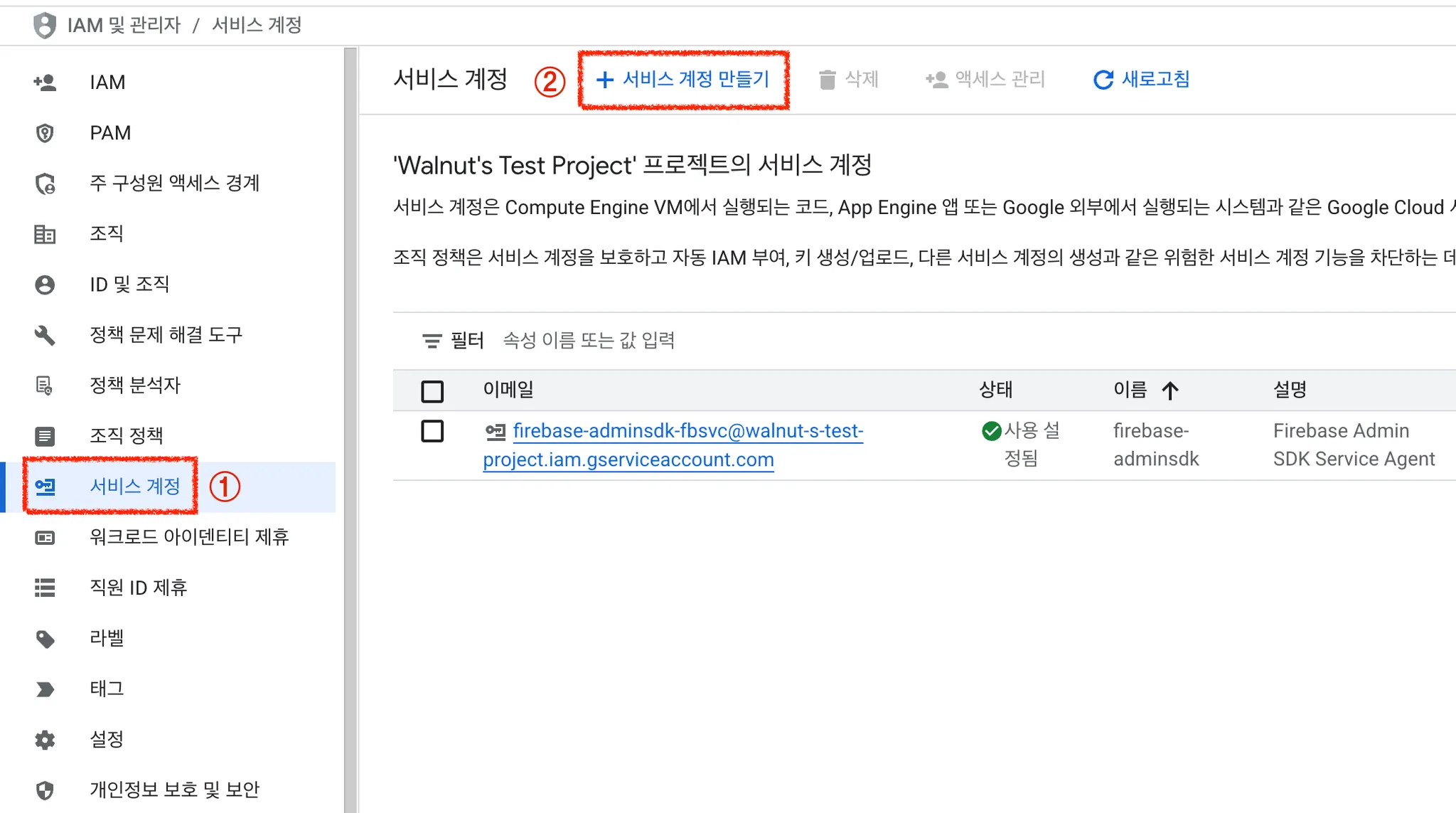Click the 정책 분석자 document icon
Screen dimensions: 1456x813
pyautogui.click(x=45, y=386)
